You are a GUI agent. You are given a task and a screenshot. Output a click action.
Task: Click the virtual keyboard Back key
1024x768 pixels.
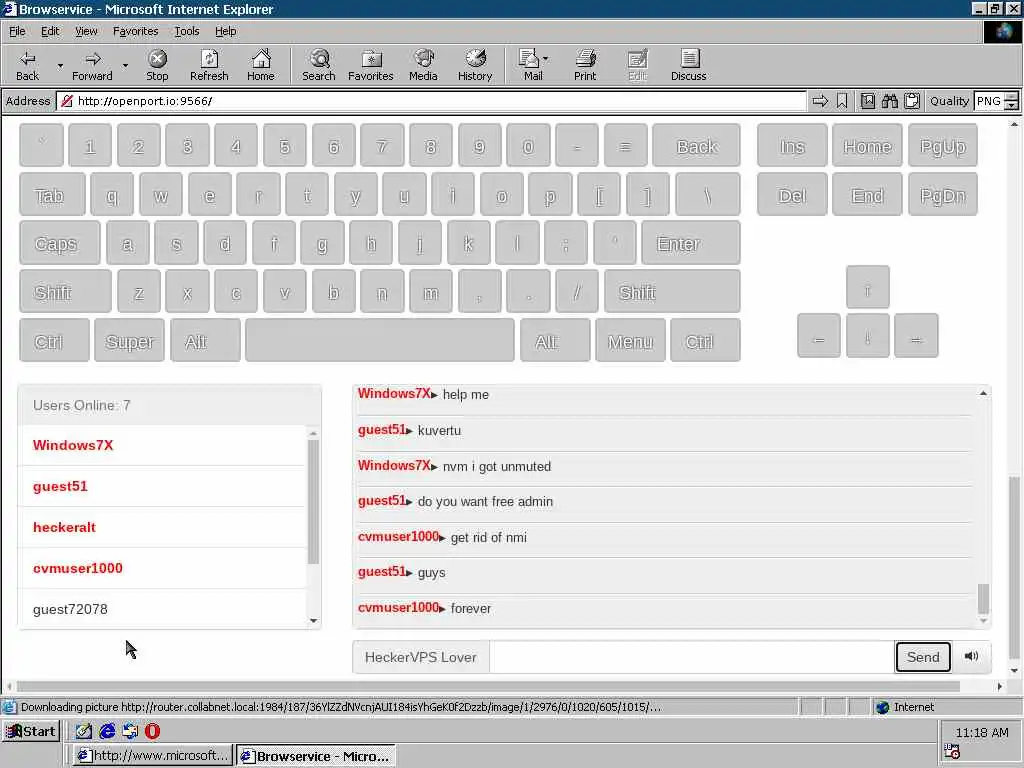696,146
